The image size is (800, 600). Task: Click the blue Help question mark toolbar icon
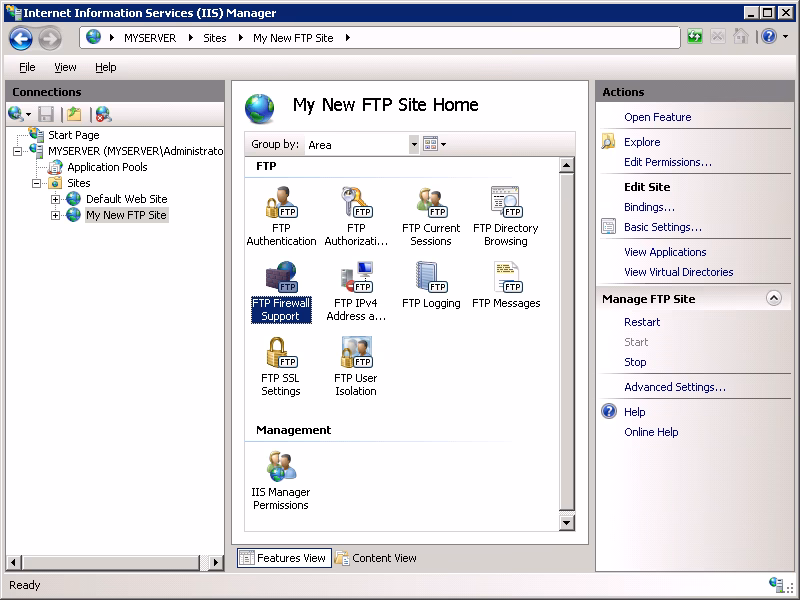[x=769, y=36]
